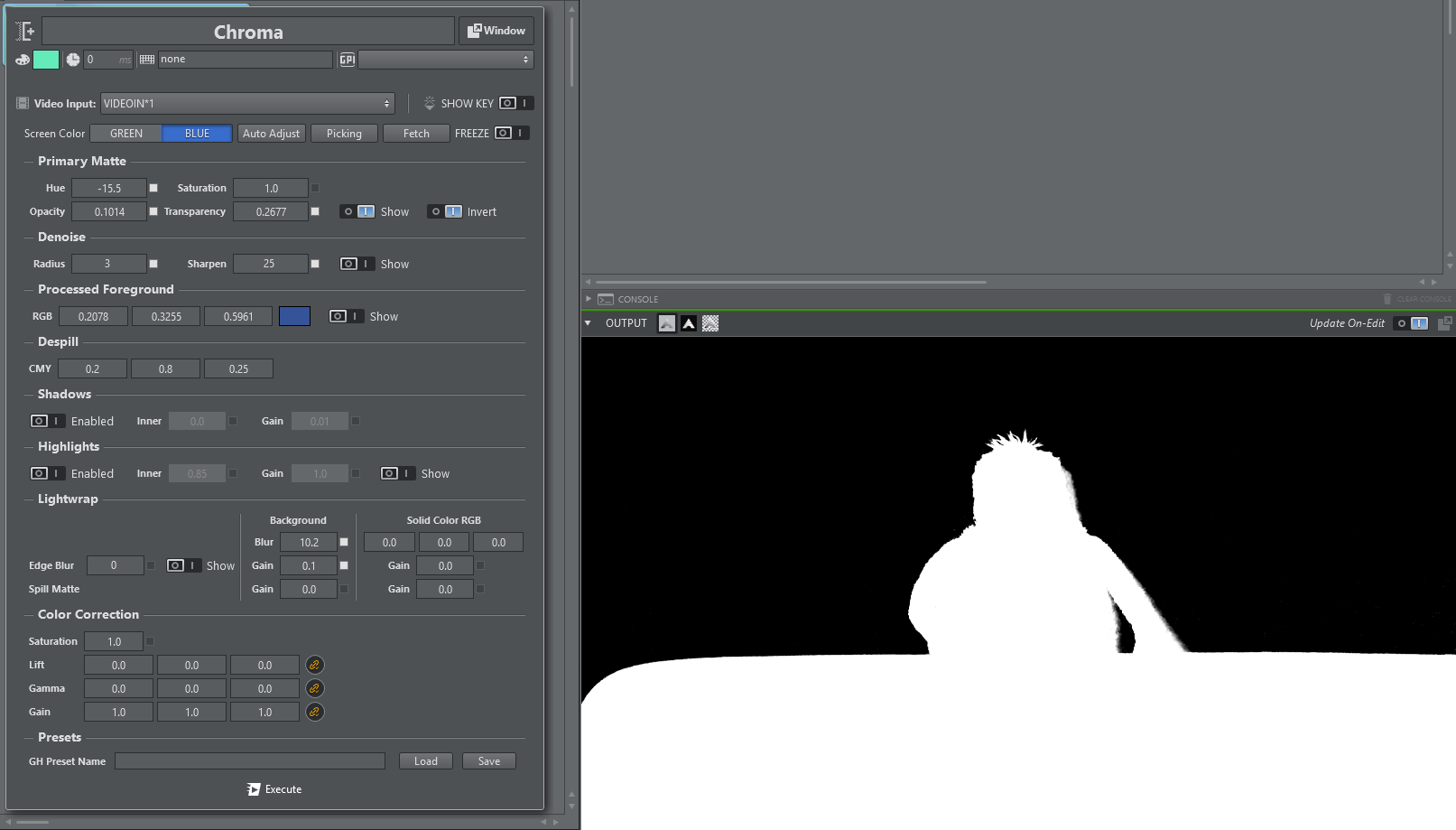The image size is (1456, 830).
Task: Toggle Denoise Show switch
Action: 357,264
